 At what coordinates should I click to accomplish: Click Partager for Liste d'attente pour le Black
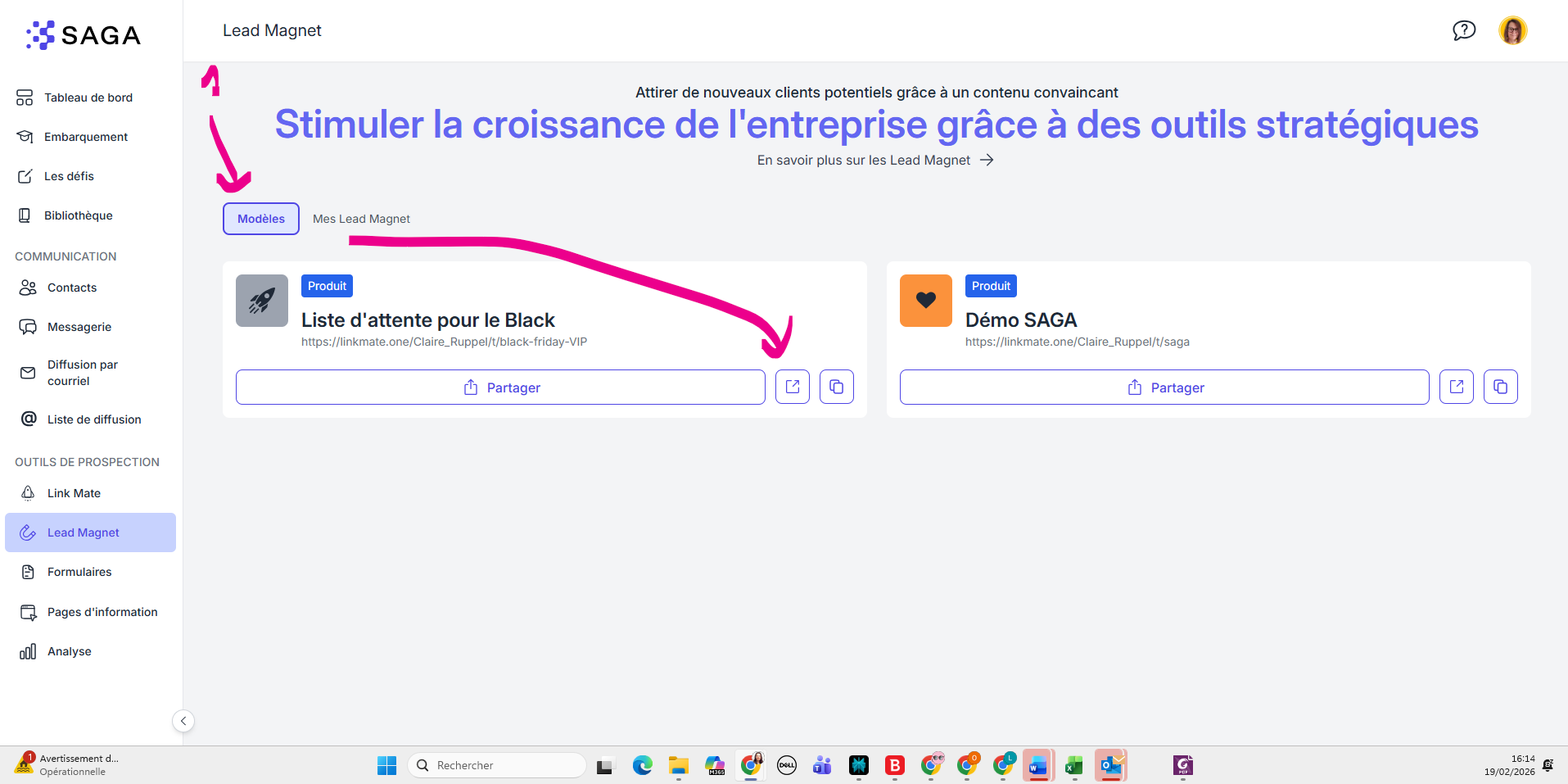[500, 387]
